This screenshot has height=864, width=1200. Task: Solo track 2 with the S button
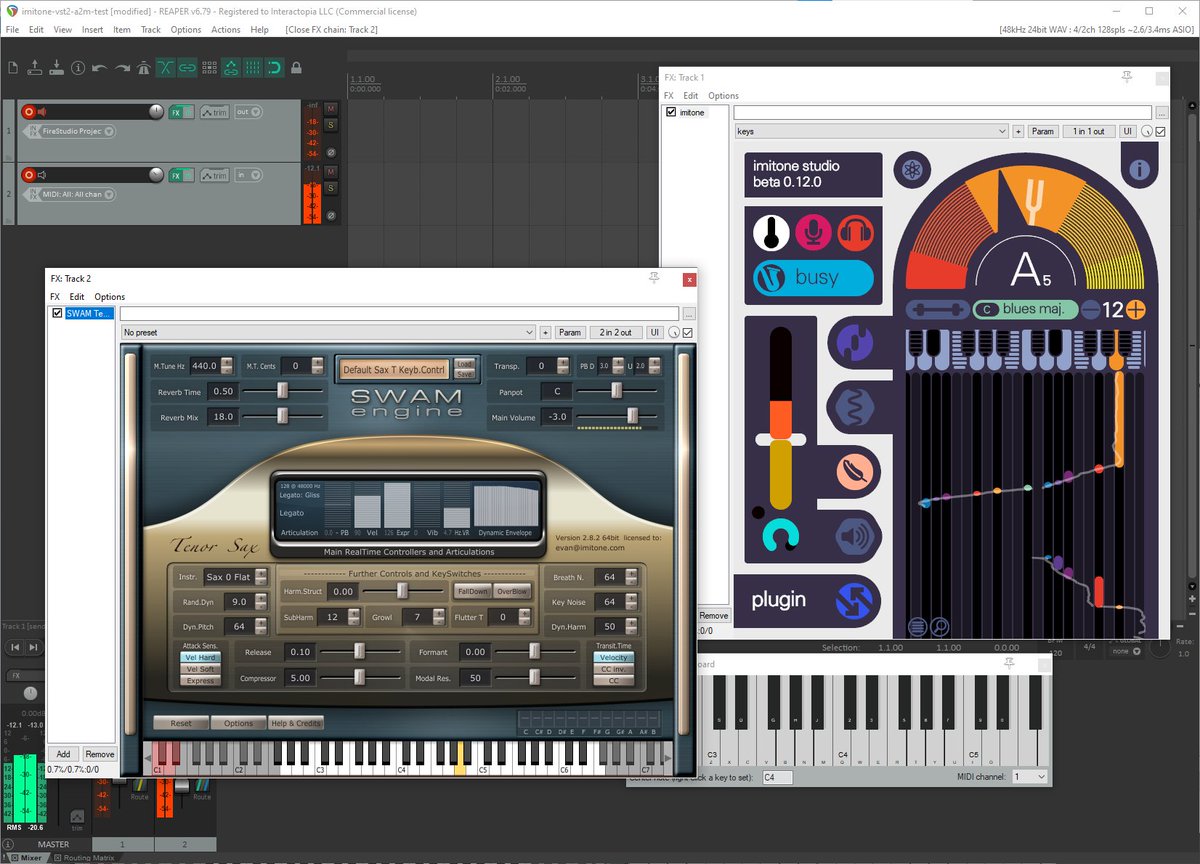(x=330, y=187)
